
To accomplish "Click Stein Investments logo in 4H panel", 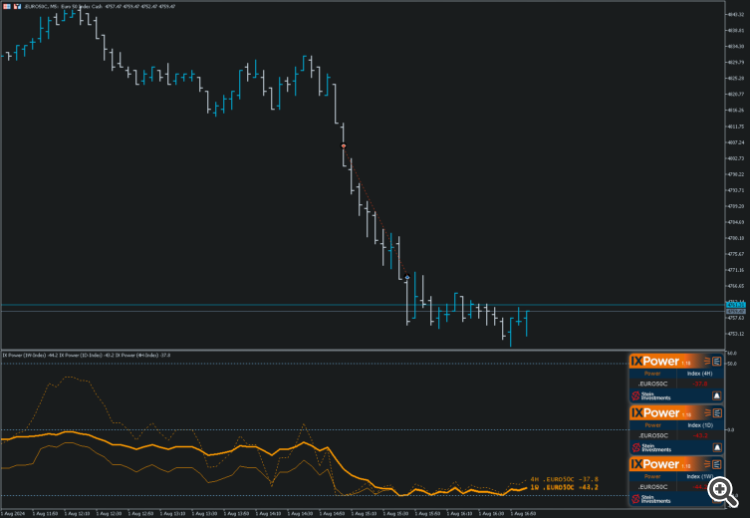I will pyautogui.click(x=651, y=396).
